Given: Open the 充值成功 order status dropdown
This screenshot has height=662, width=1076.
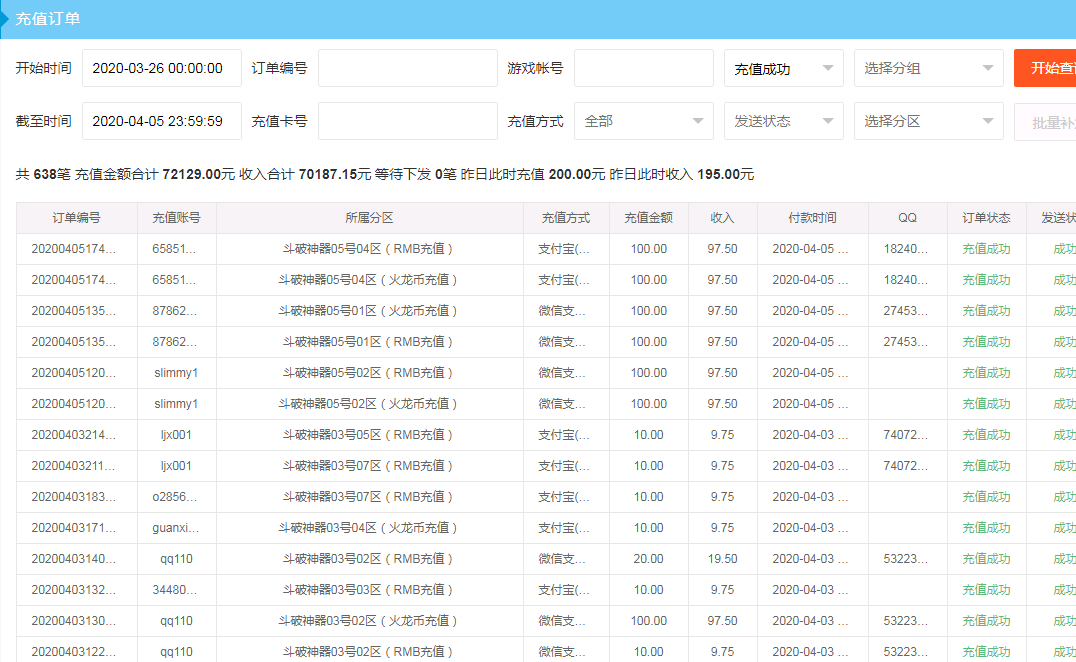Looking at the screenshot, I should (783, 69).
